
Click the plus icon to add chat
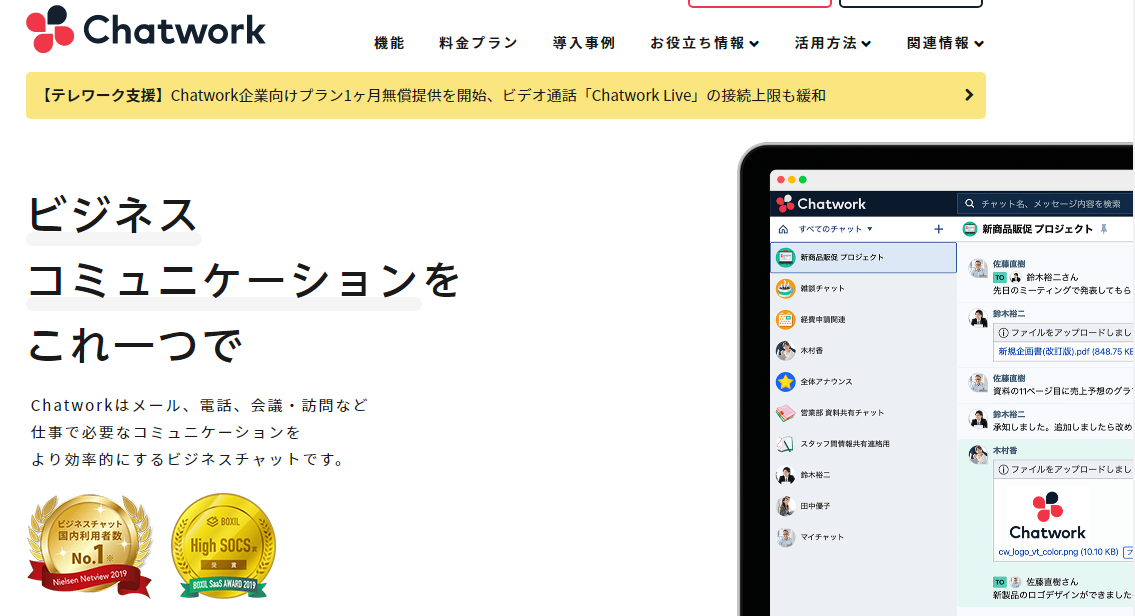pos(939,229)
